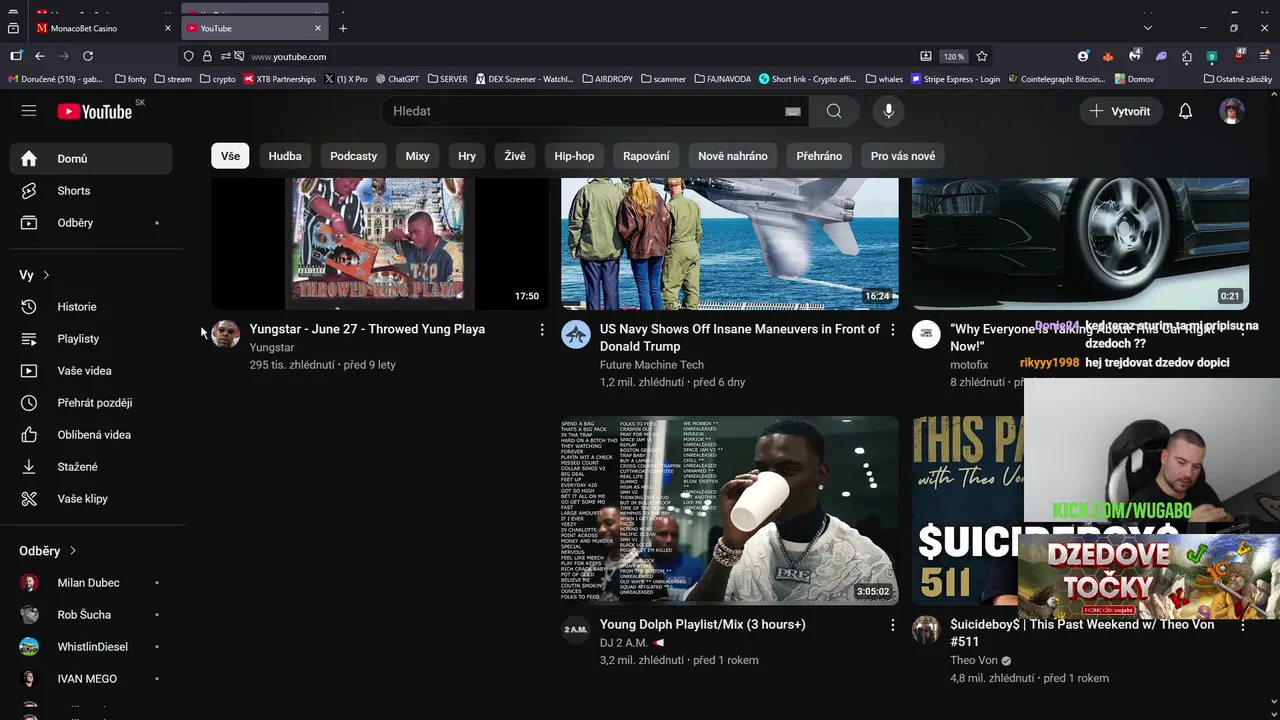Reset the 120 % zoom indicator

tap(954, 56)
